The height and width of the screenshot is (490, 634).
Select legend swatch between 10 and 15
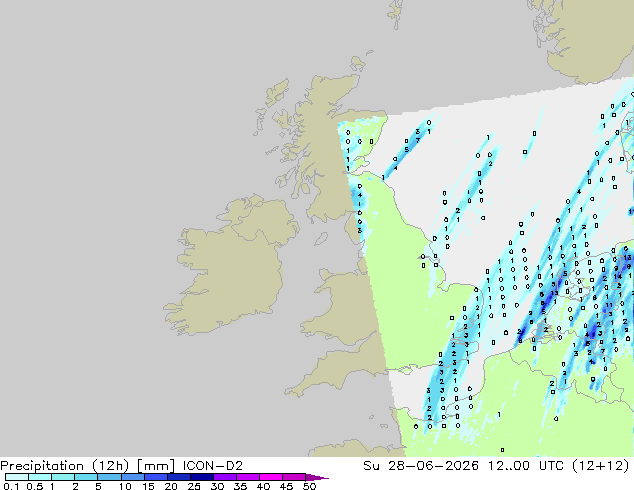tap(132, 477)
